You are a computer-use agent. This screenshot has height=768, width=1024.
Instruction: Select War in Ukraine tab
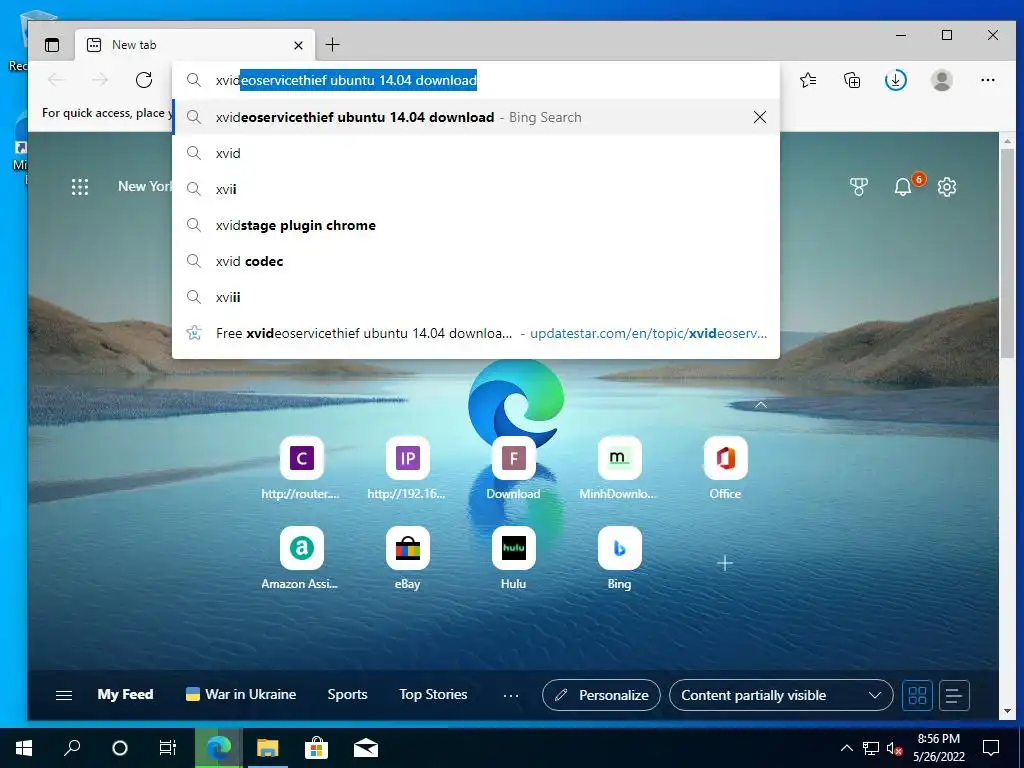pos(241,694)
